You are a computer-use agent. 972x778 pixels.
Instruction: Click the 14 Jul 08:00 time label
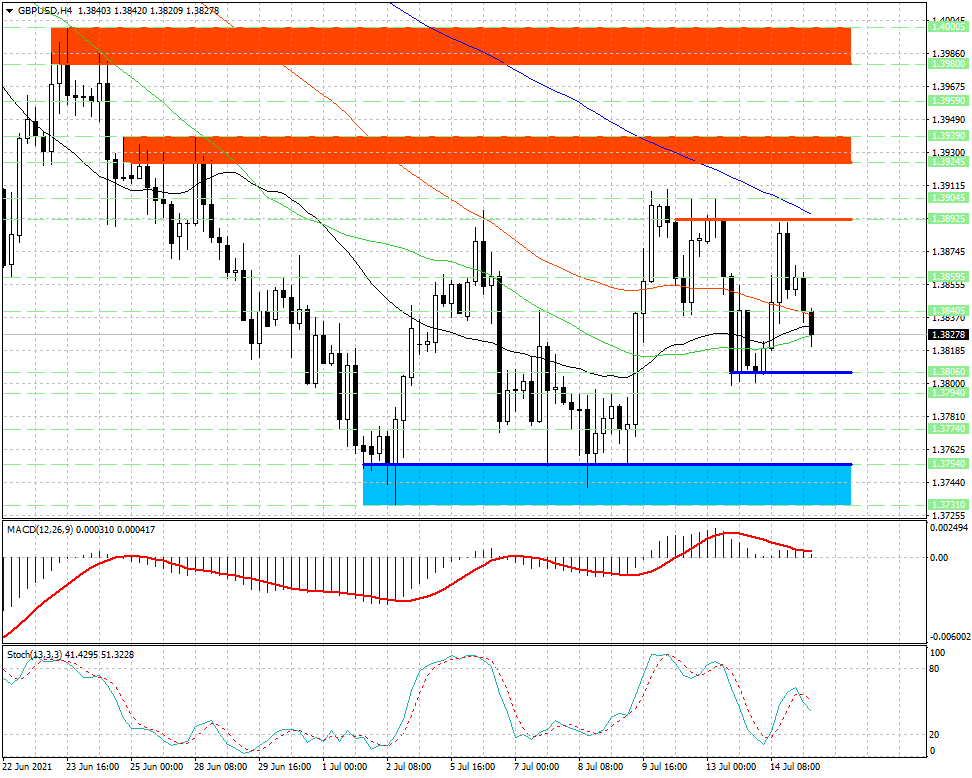tap(796, 767)
